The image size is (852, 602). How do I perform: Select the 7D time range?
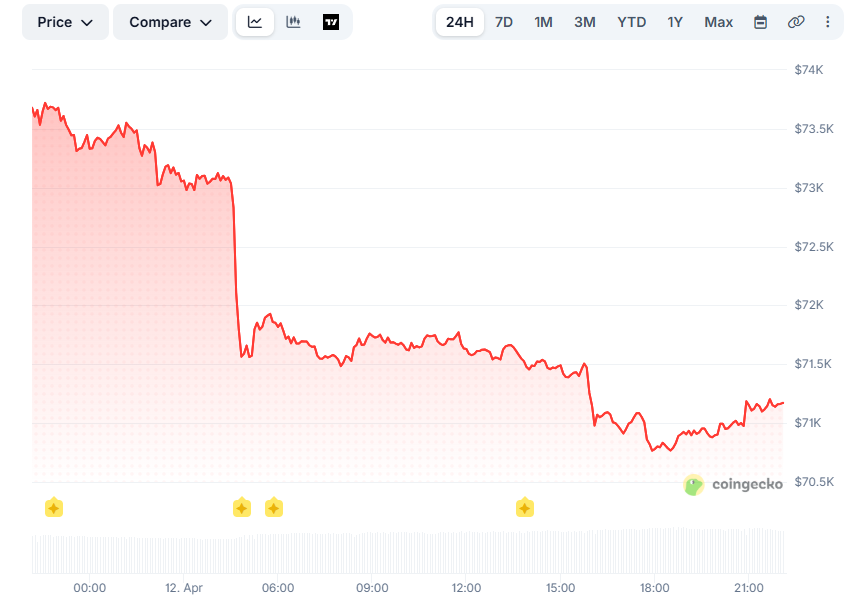tap(504, 22)
